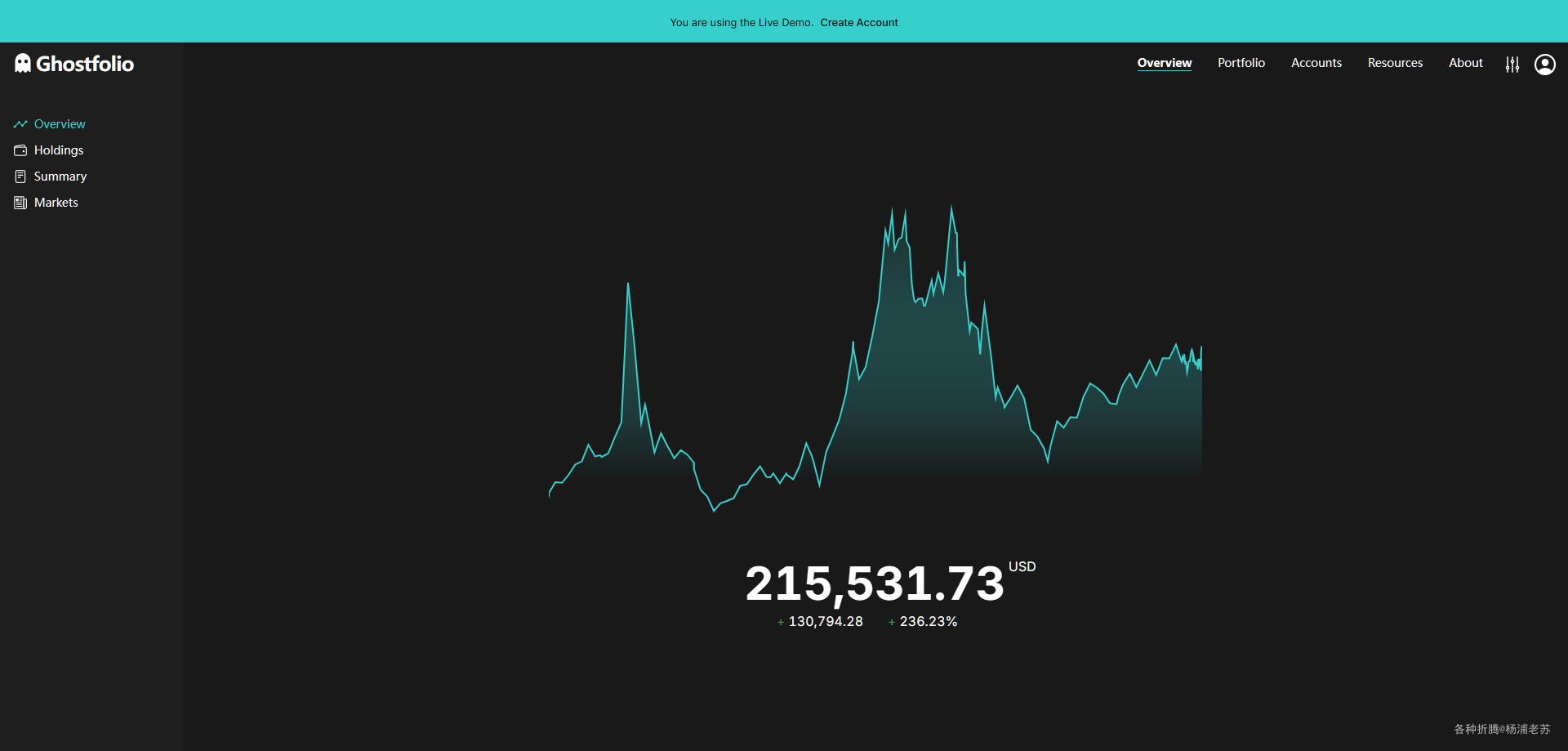This screenshot has width=1568, height=751.
Task: Click the Markets newspaper sidebar icon
Action: point(20,203)
